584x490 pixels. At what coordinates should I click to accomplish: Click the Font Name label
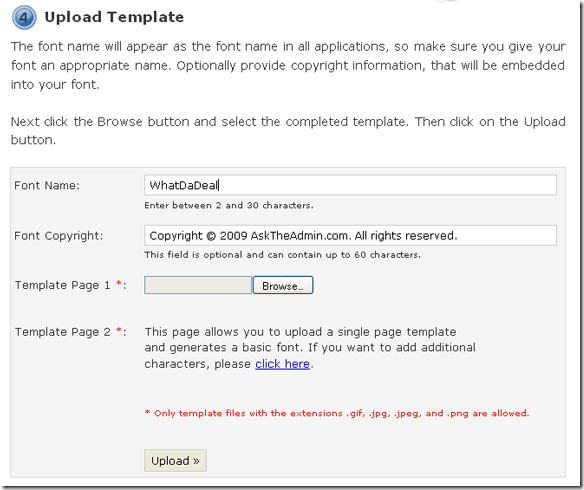pos(47,185)
